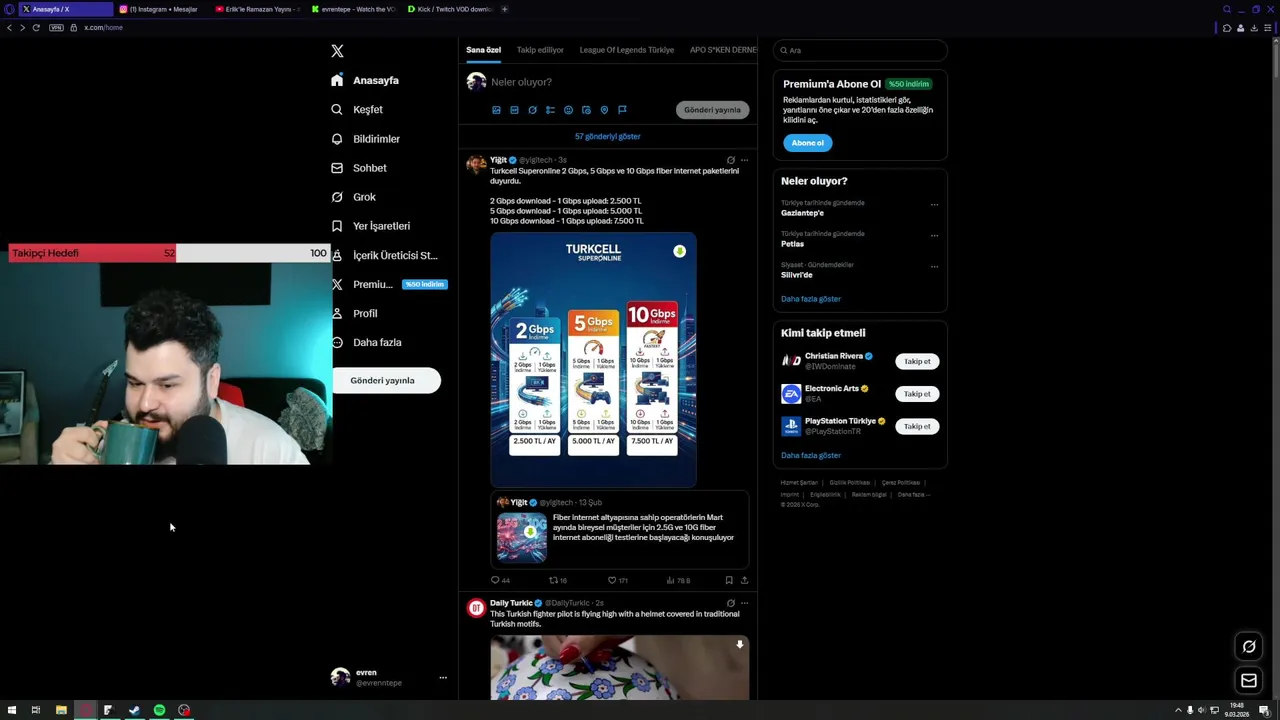The width and height of the screenshot is (1280, 720).
Task: Show the 57 new posts
Action: 608,136
